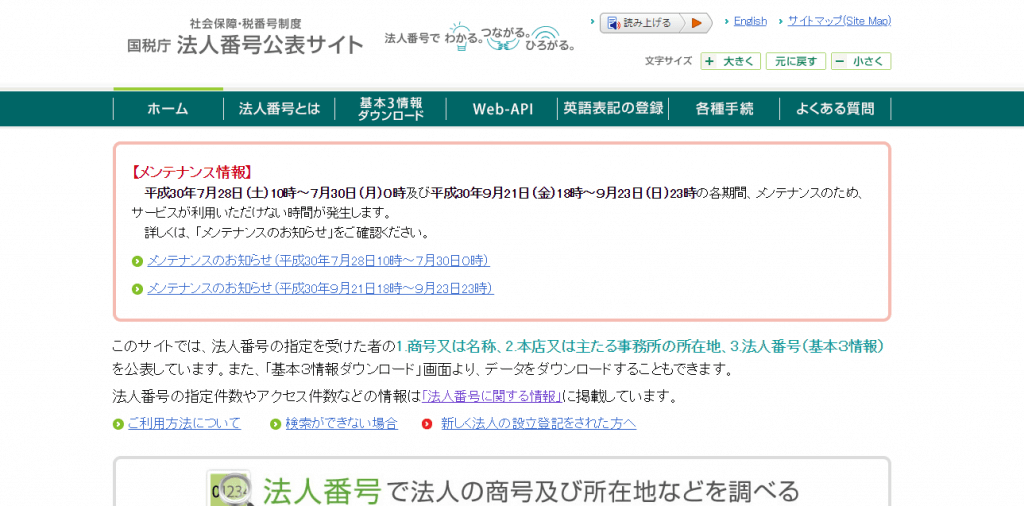The height and width of the screenshot is (506, 1024).
Task: Switch to the English version link
Action: click(750, 21)
